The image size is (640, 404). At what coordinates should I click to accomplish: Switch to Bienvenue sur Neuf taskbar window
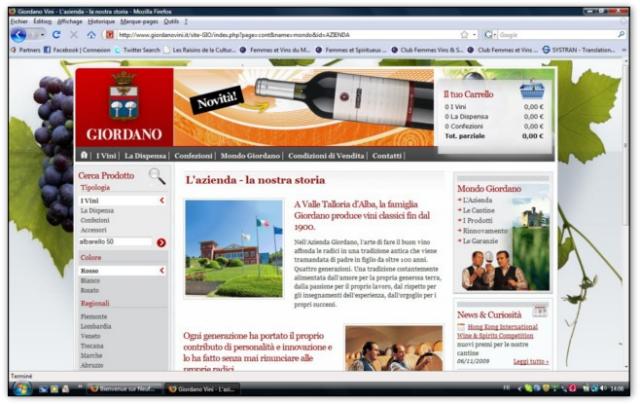click(124, 389)
